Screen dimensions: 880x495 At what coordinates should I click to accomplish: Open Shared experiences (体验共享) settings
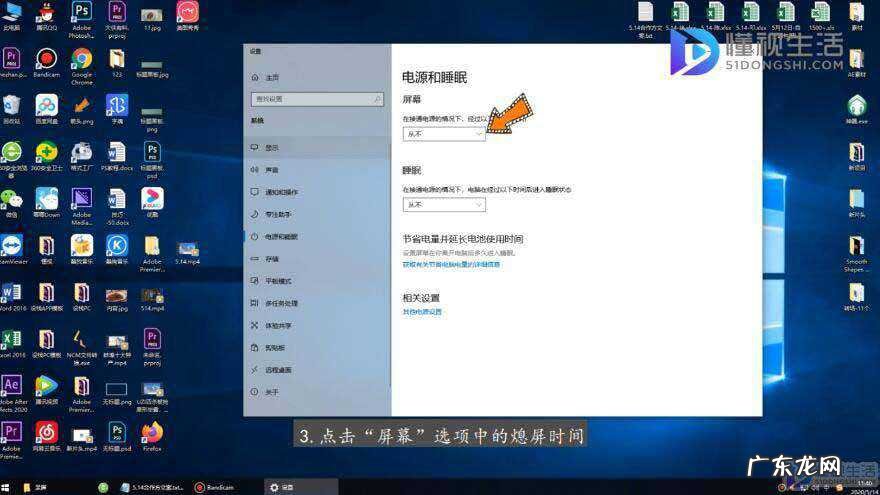317,326
